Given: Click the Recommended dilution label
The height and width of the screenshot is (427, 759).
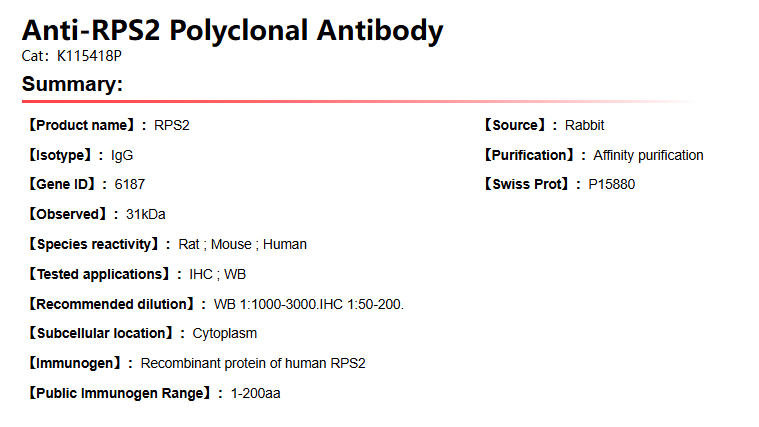Looking at the screenshot, I should pyautogui.click(x=112, y=304).
